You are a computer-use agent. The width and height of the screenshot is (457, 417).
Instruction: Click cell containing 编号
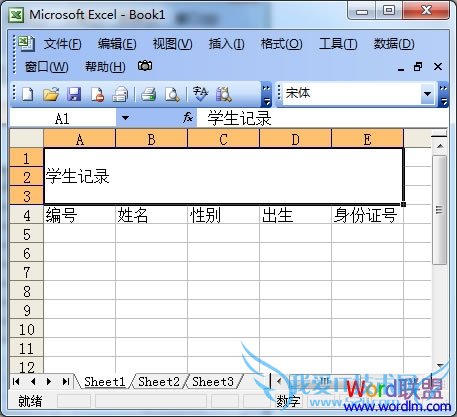[79, 215]
